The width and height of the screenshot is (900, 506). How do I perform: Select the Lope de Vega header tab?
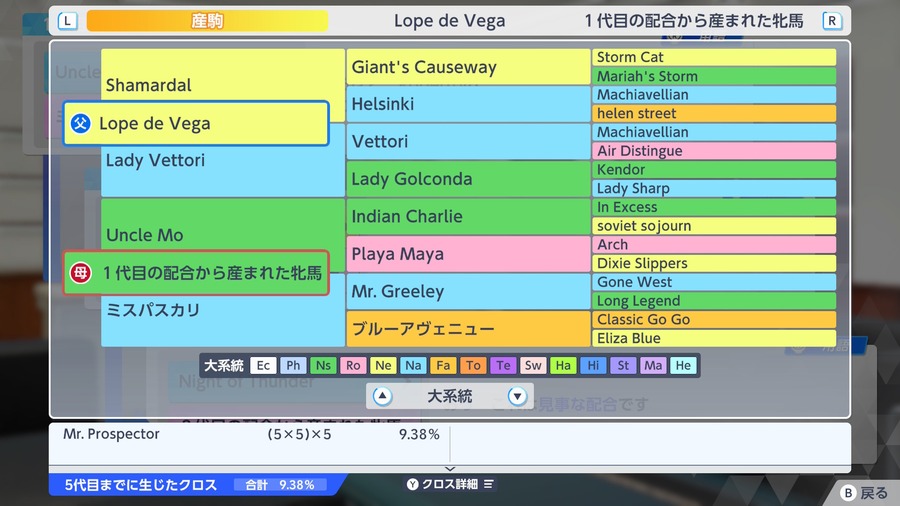coord(449,21)
